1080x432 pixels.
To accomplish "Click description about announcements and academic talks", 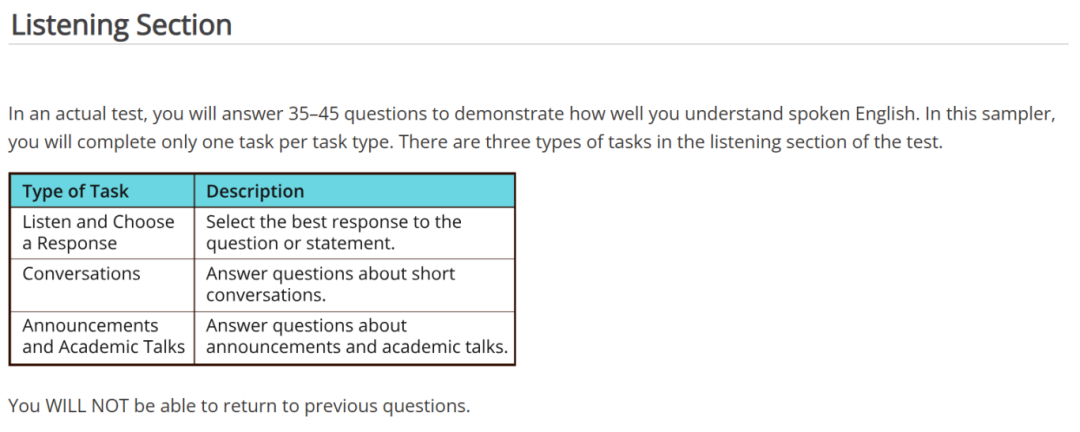I will tap(355, 338).
